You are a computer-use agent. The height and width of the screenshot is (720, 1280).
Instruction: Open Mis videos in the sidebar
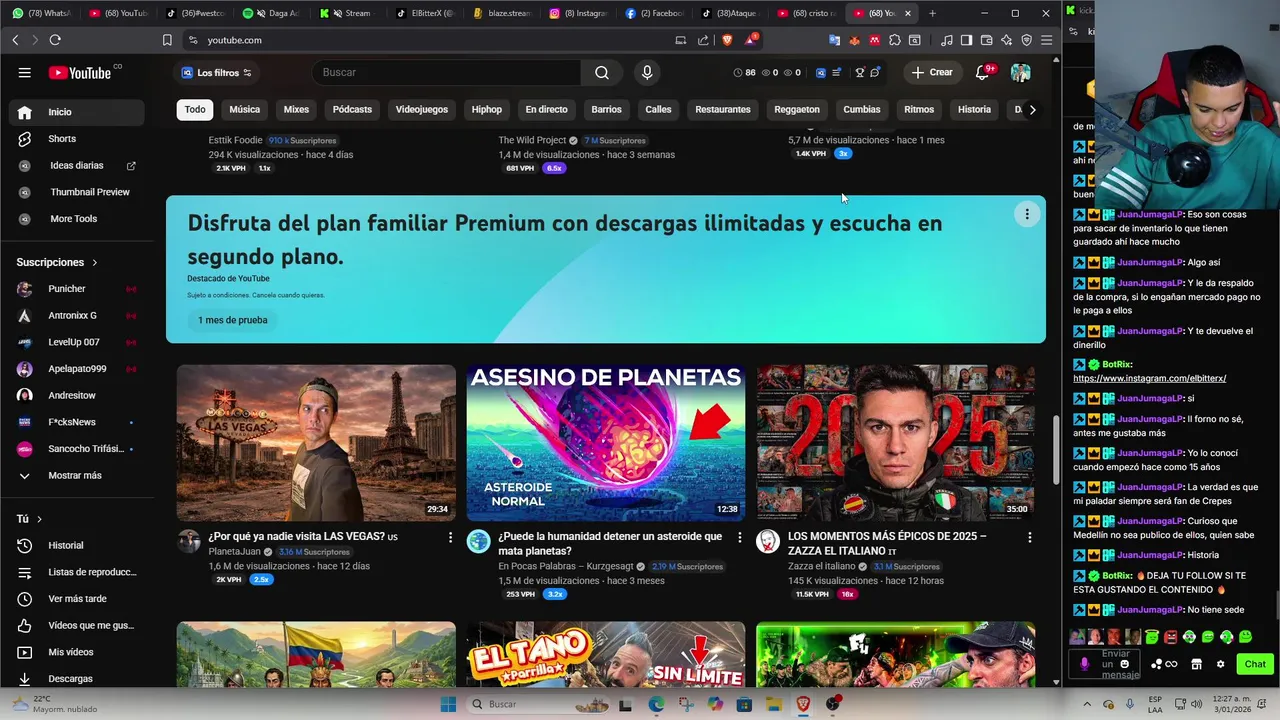(x=76, y=652)
